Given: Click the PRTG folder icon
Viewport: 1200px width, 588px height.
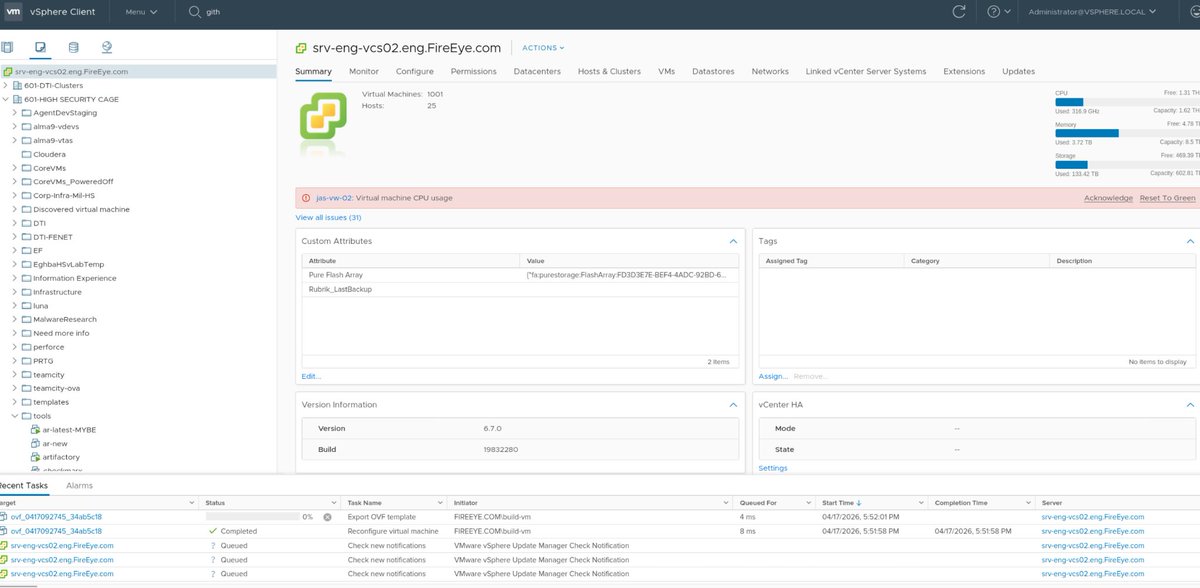Looking at the screenshot, I should pyautogui.click(x=27, y=361).
